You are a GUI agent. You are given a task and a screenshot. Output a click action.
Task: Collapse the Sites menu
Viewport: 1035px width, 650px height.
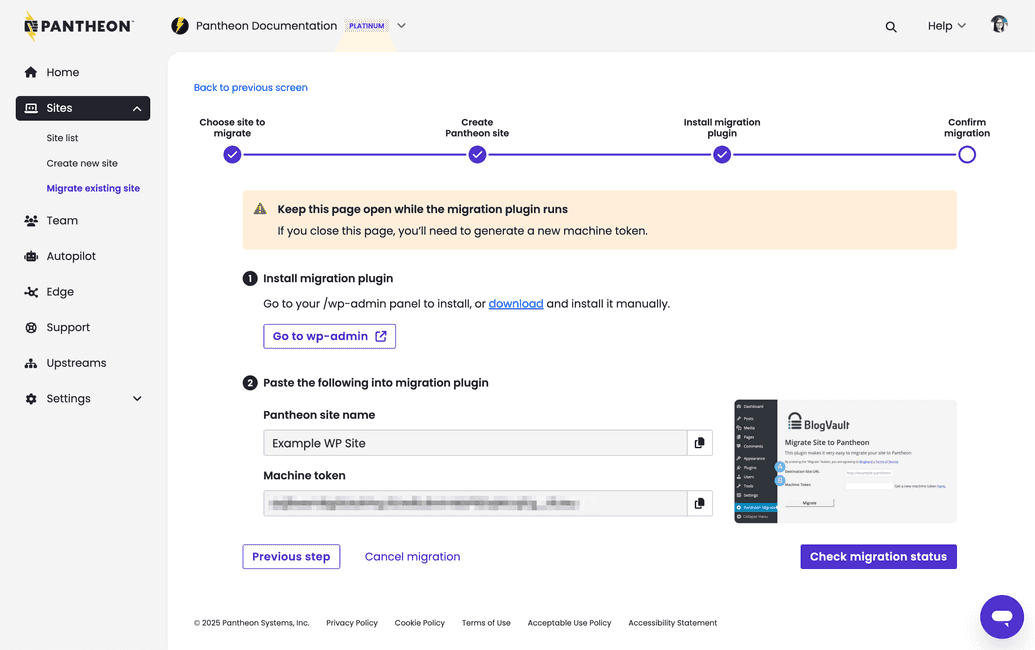coord(136,108)
